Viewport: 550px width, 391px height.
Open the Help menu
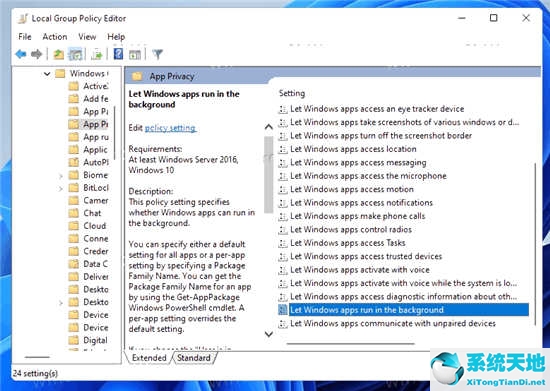click(116, 36)
